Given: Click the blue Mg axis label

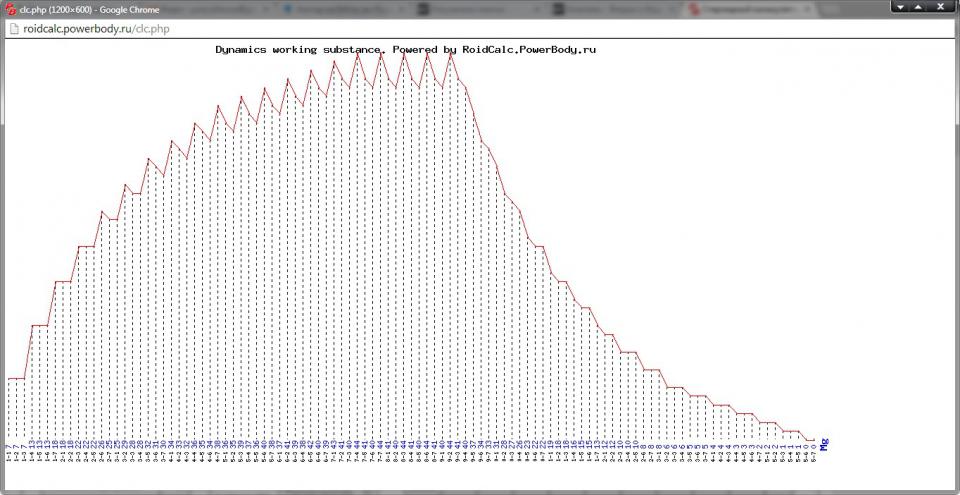Looking at the screenshot, I should tap(824, 445).
